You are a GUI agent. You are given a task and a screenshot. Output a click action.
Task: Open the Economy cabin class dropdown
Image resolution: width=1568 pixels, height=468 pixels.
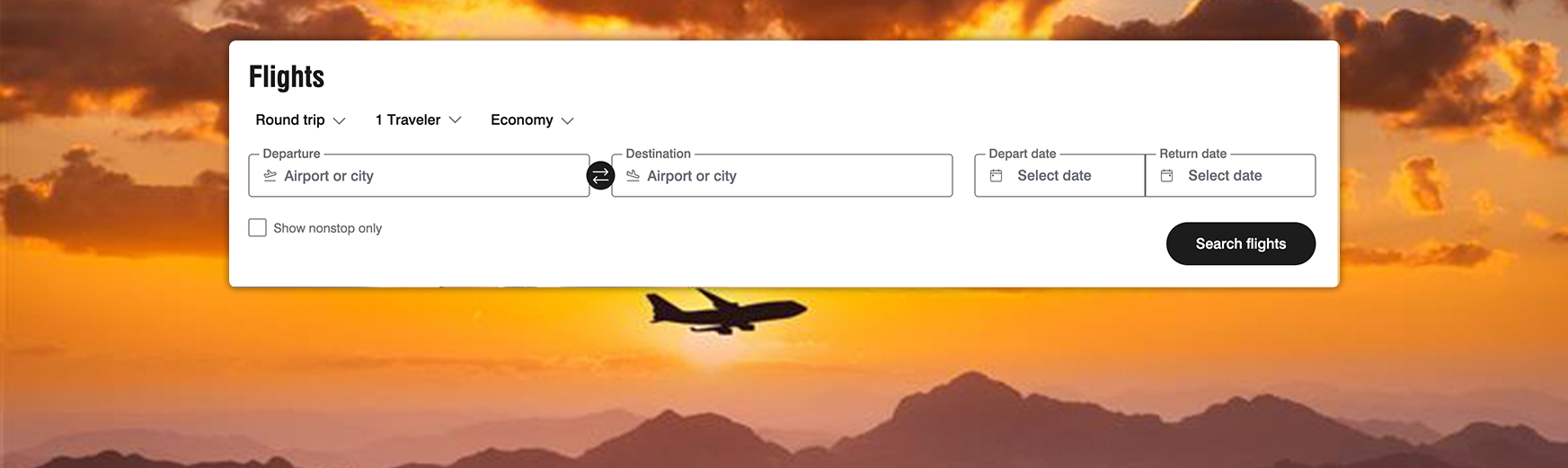tap(532, 120)
